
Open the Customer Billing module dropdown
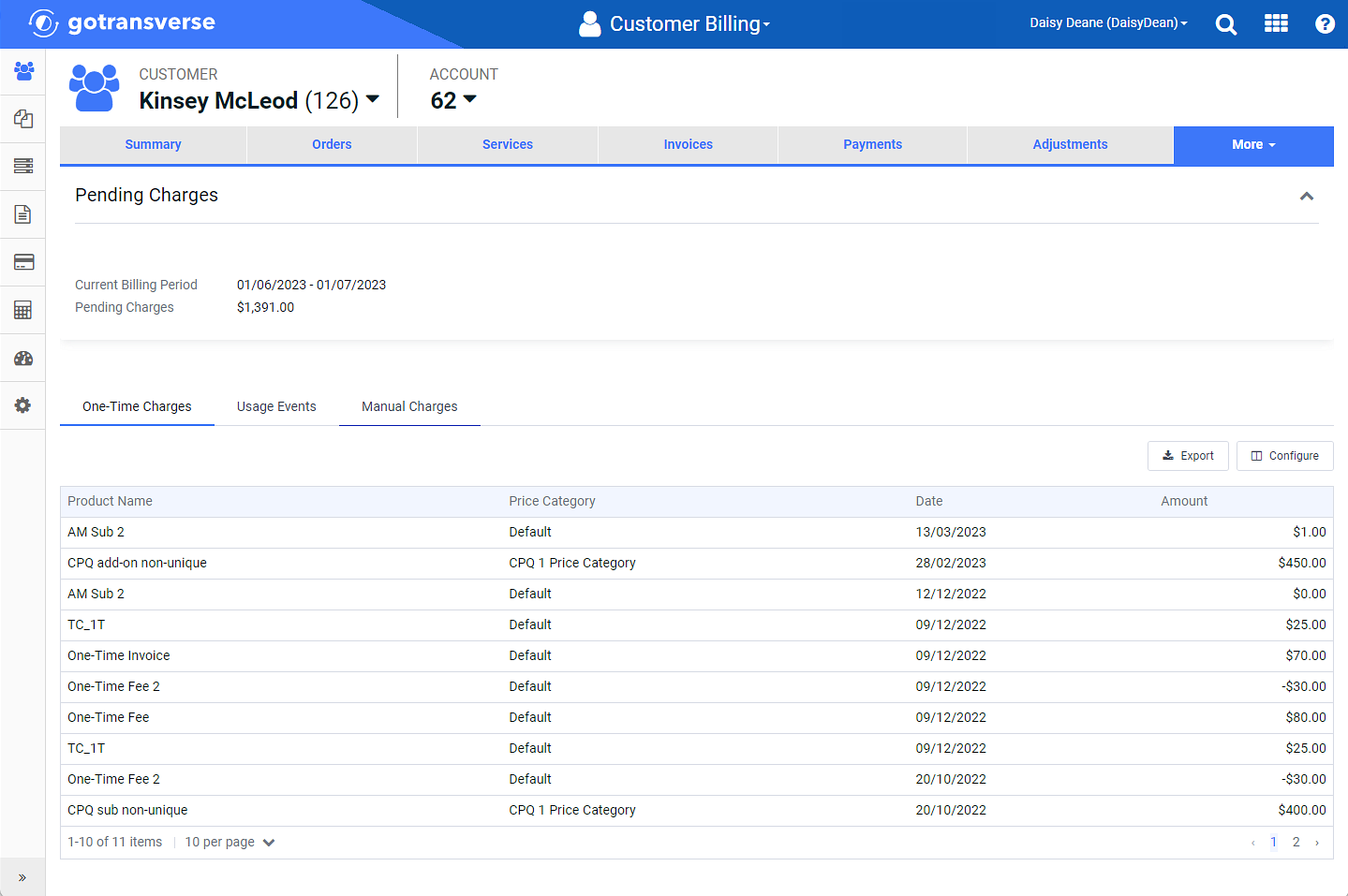click(x=689, y=24)
